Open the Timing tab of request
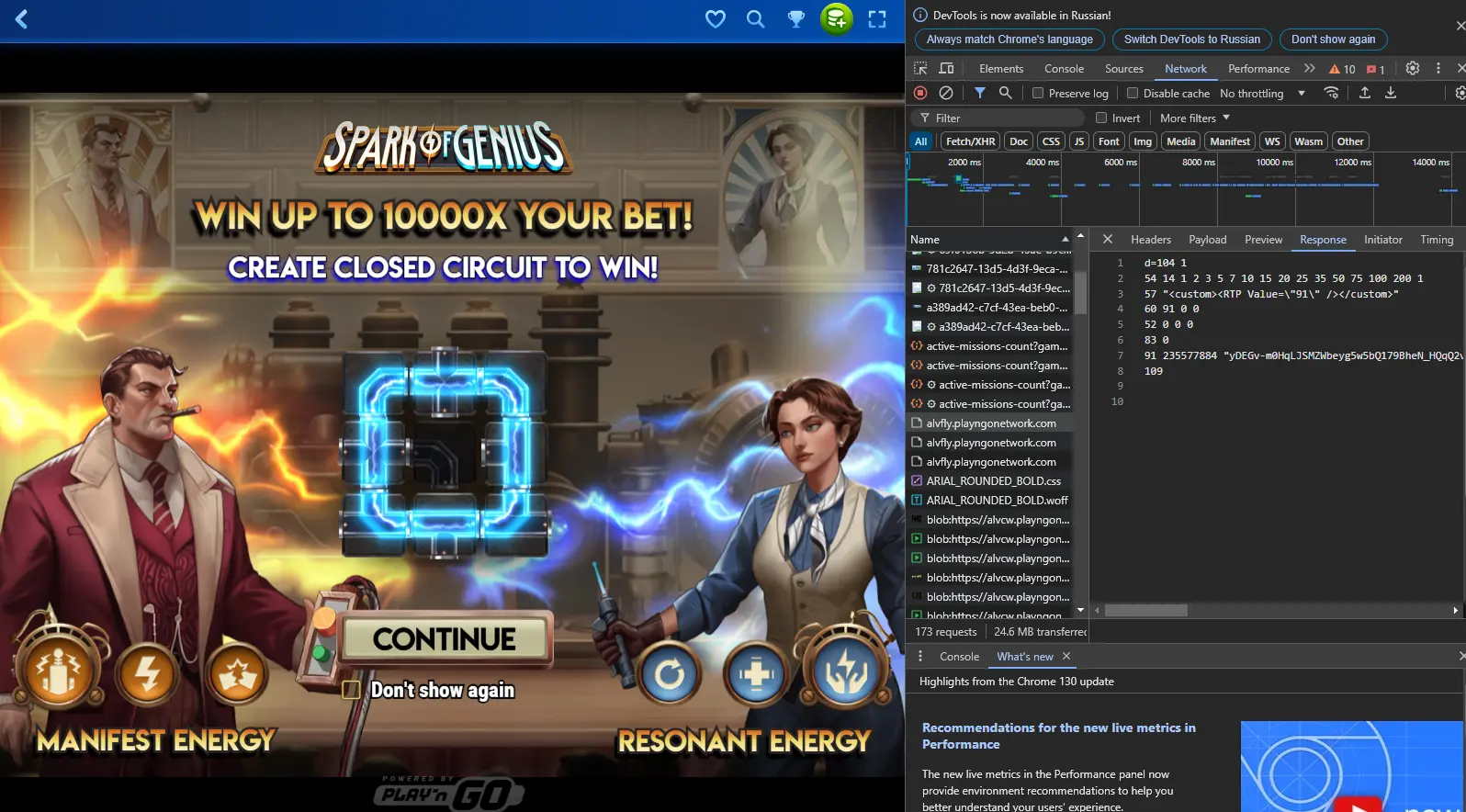This screenshot has width=1466, height=812. click(1437, 240)
